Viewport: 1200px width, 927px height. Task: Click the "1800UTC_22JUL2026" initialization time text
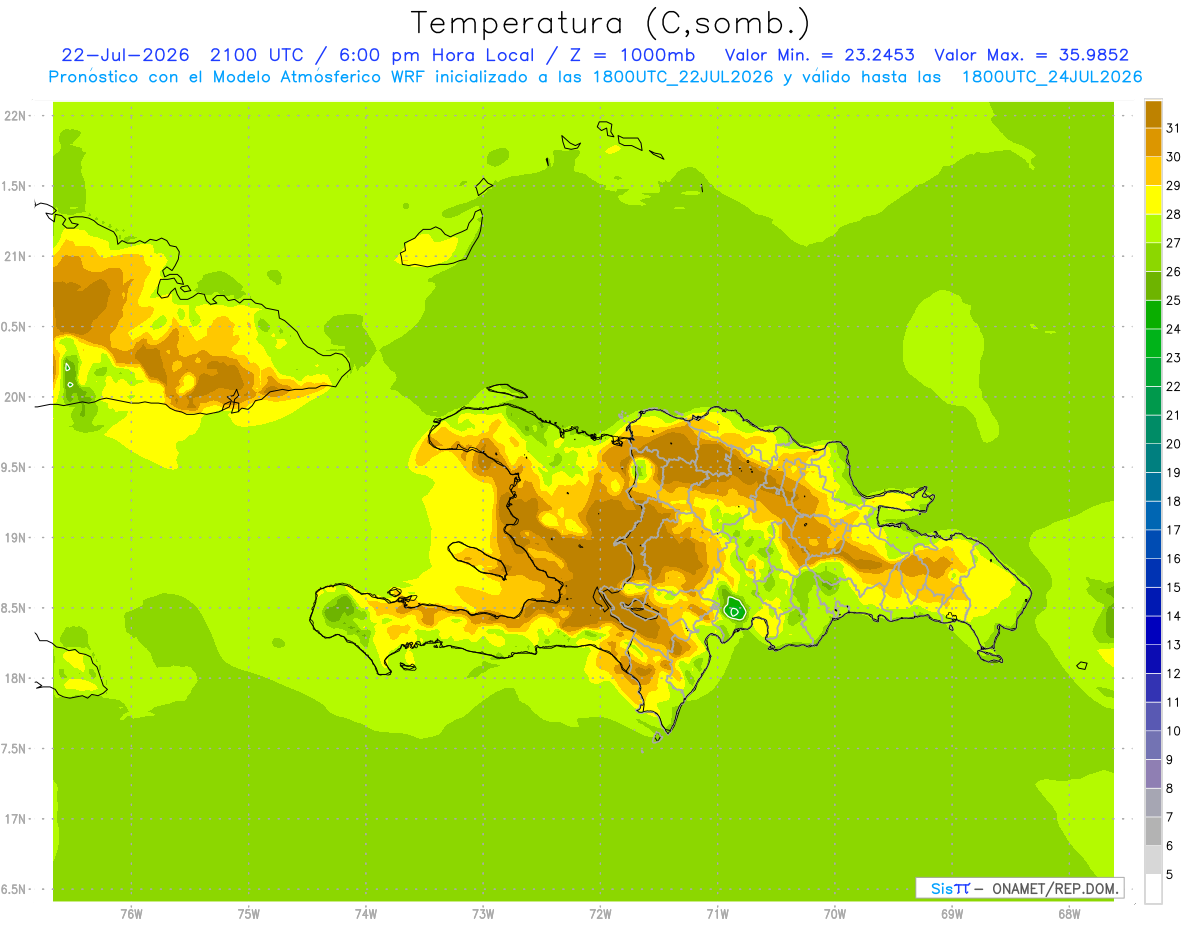pyautogui.click(x=683, y=76)
